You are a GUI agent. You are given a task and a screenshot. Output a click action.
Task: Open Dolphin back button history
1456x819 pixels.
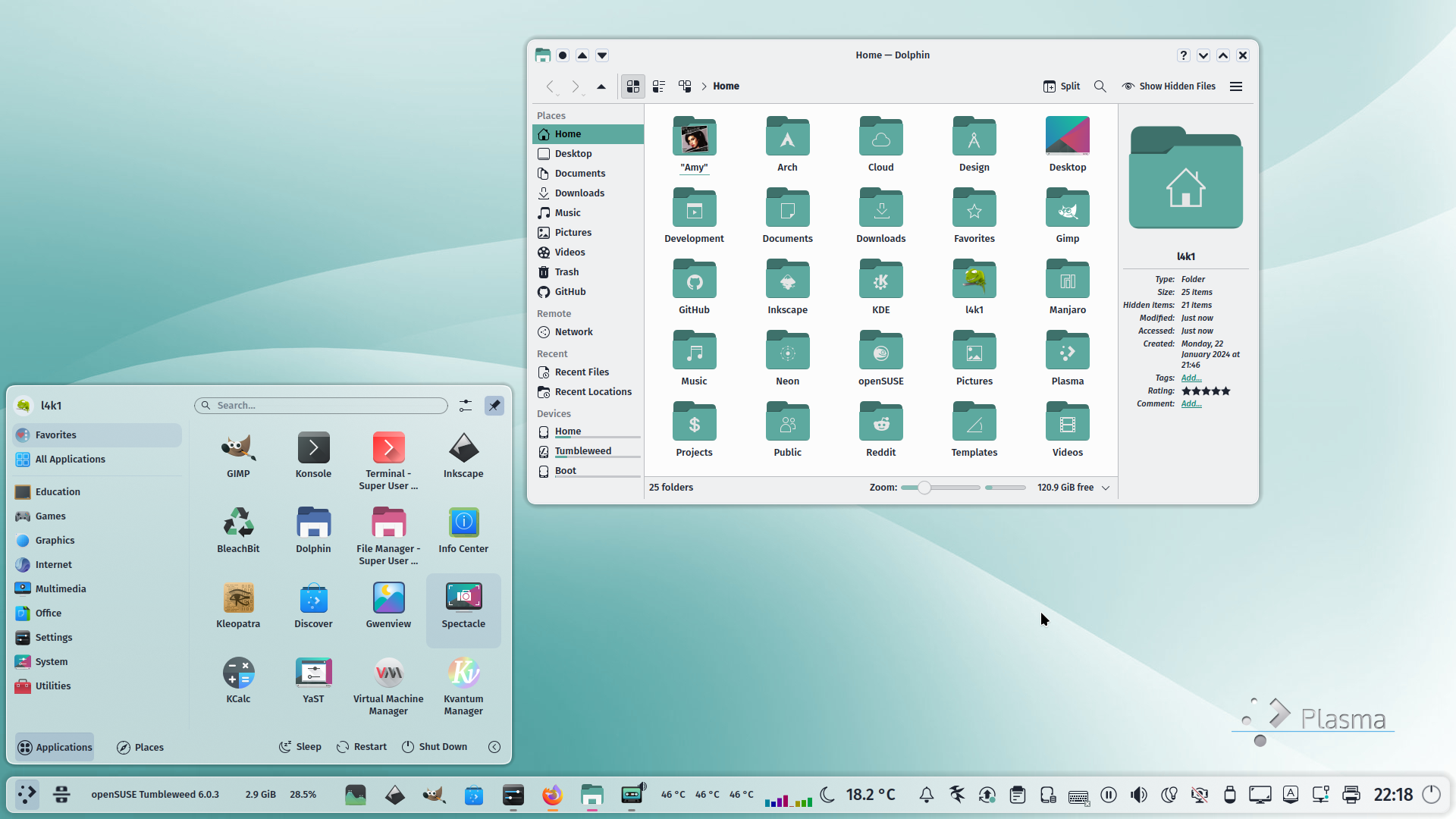[x=551, y=86]
